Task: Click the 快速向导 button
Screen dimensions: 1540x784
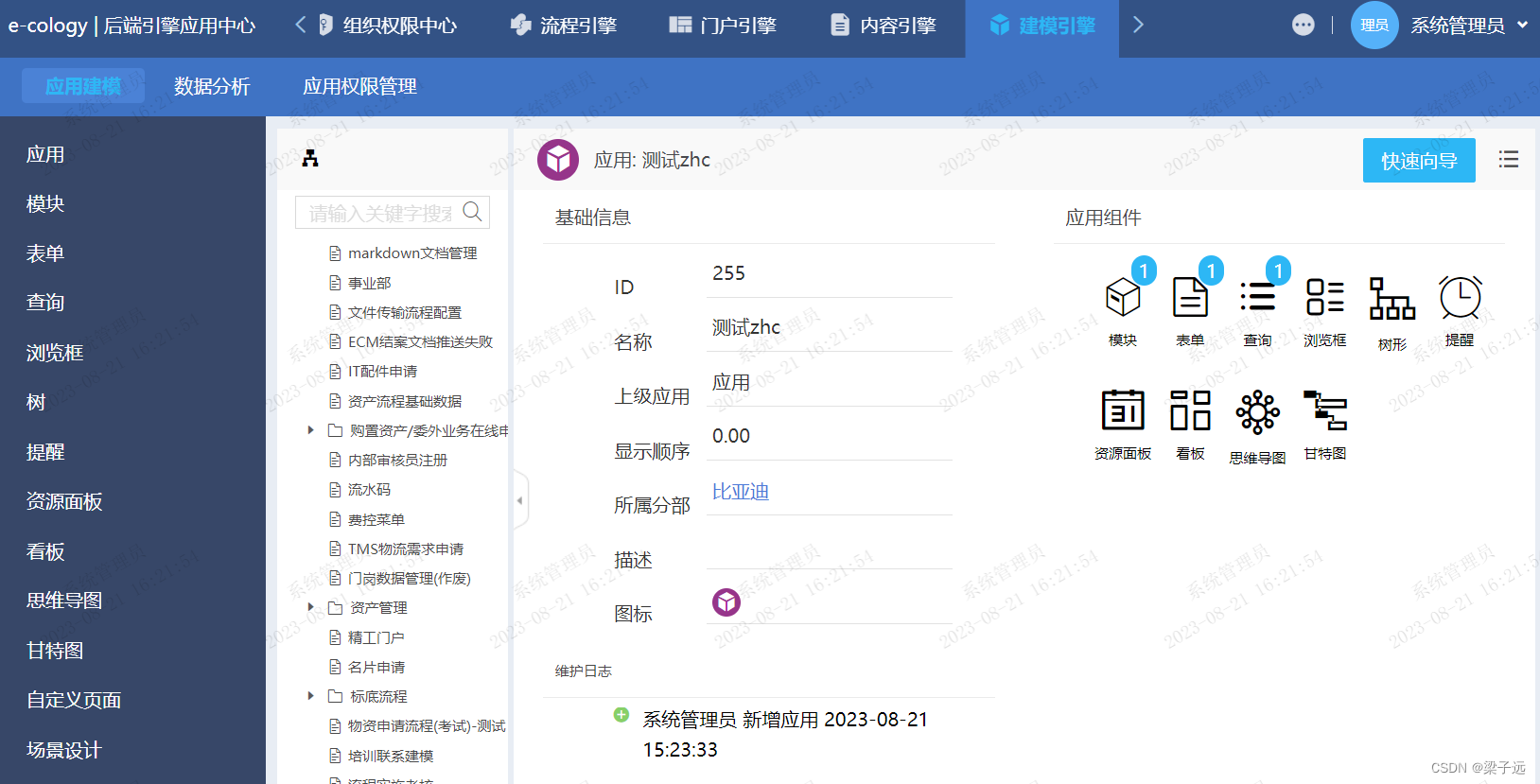Action: 1419,161
